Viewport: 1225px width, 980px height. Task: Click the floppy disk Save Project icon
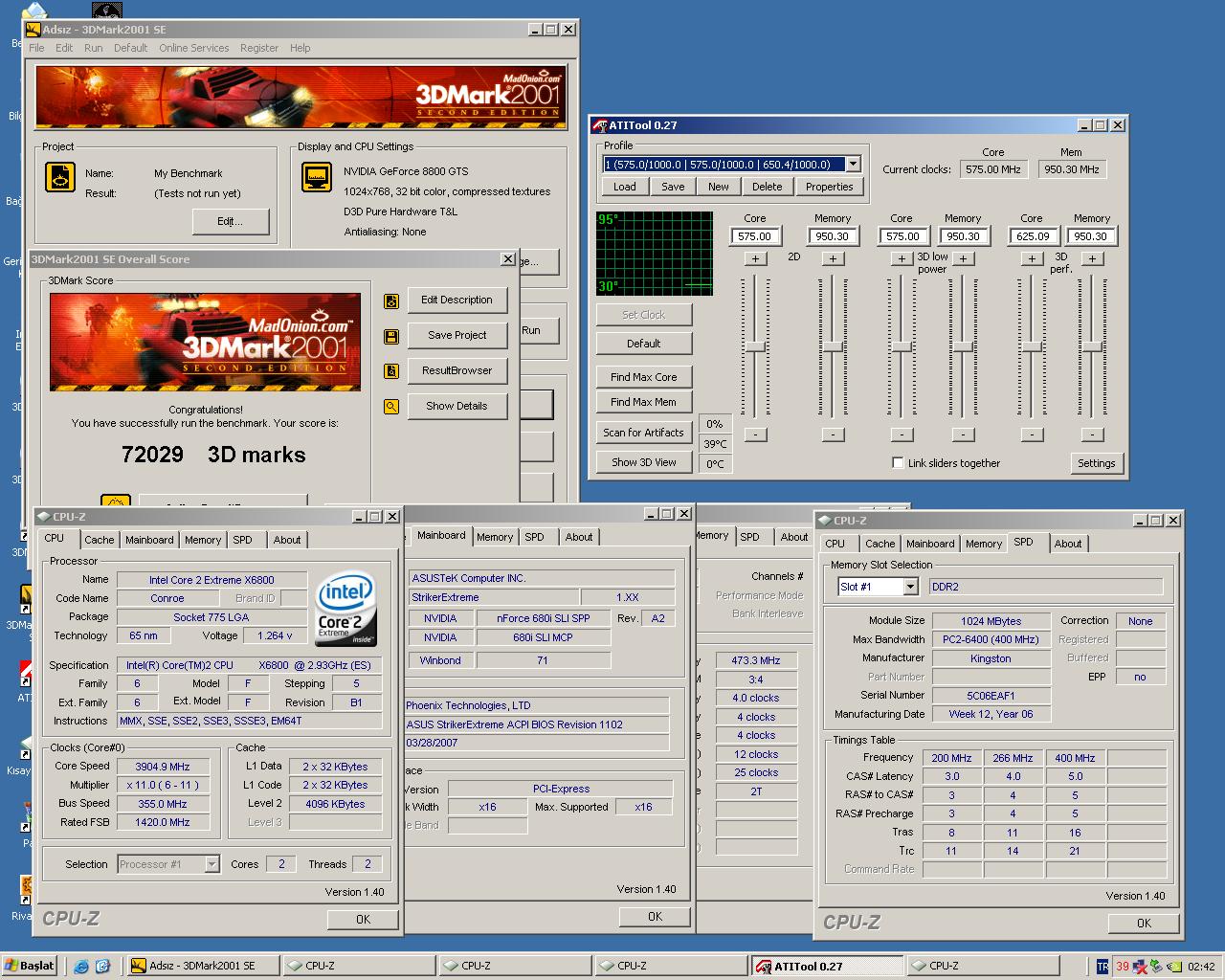tap(390, 336)
